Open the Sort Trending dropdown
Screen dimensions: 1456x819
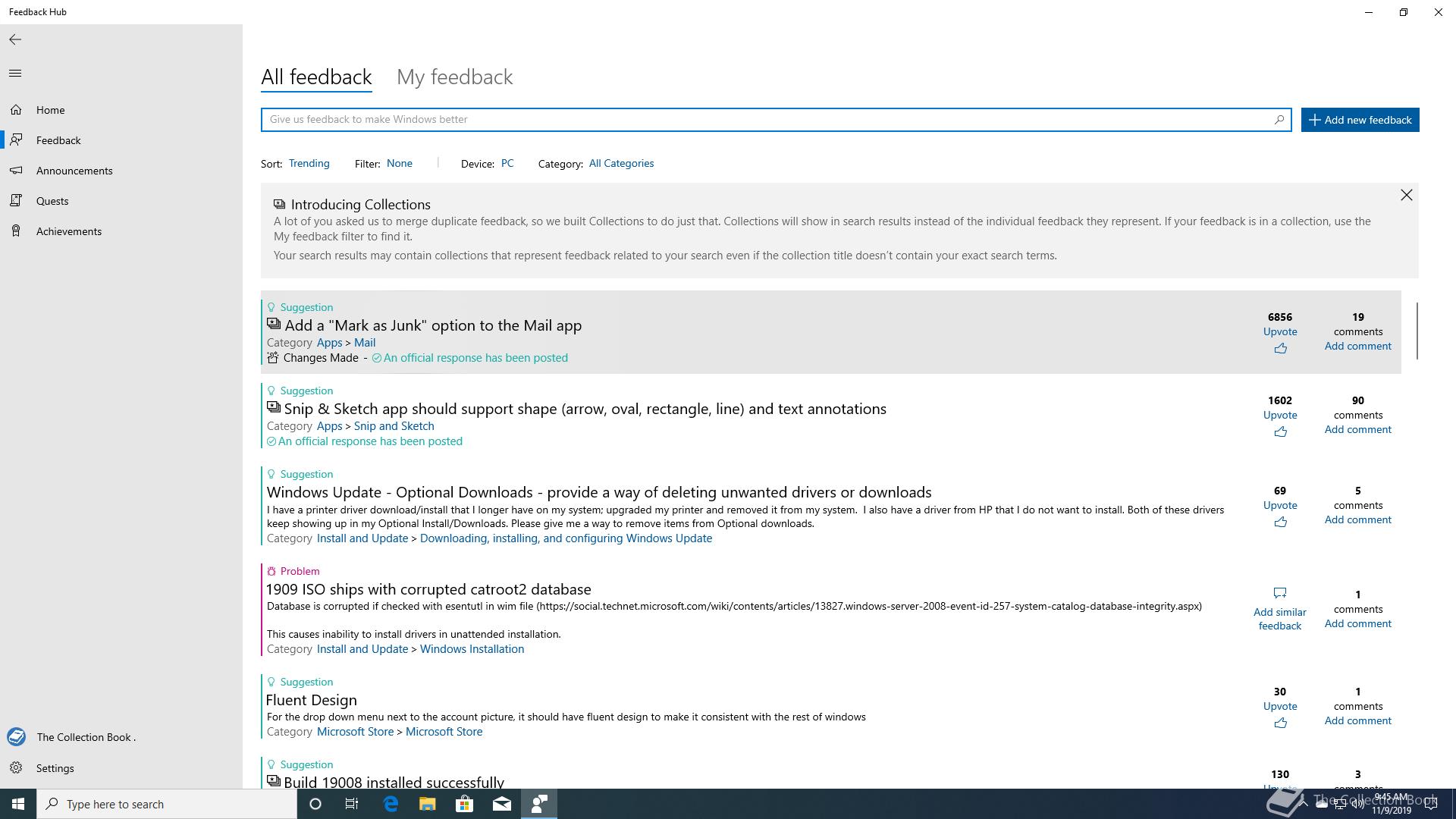pyautogui.click(x=309, y=163)
